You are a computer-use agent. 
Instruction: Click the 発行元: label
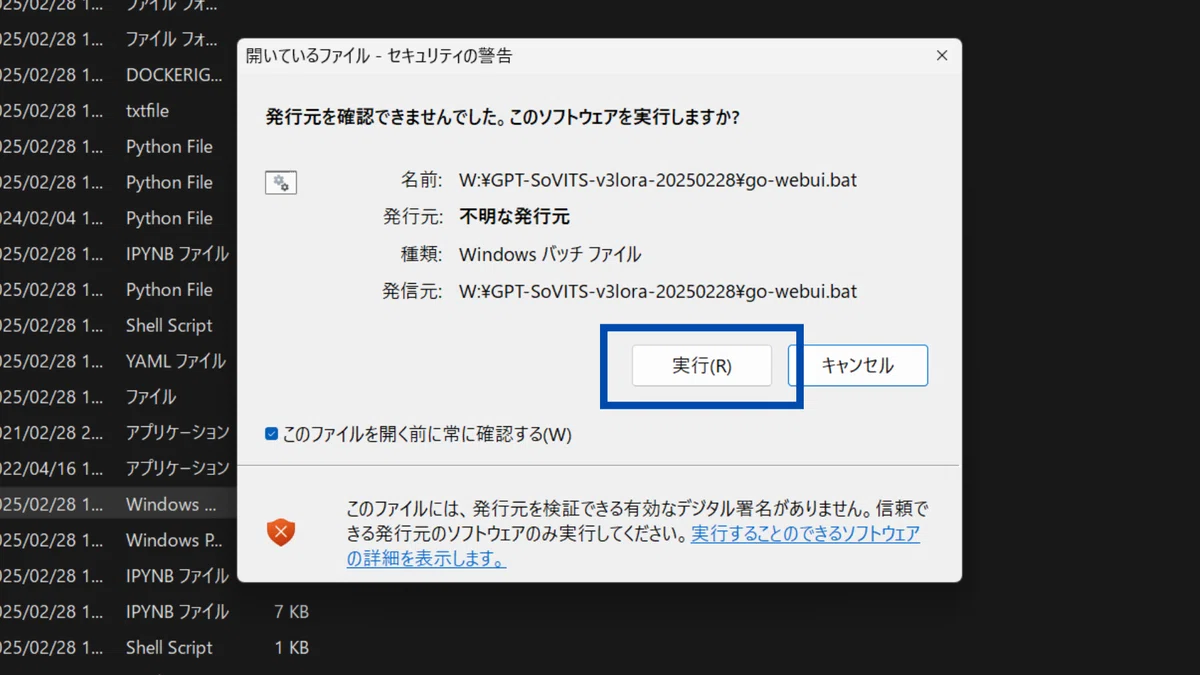tap(412, 217)
